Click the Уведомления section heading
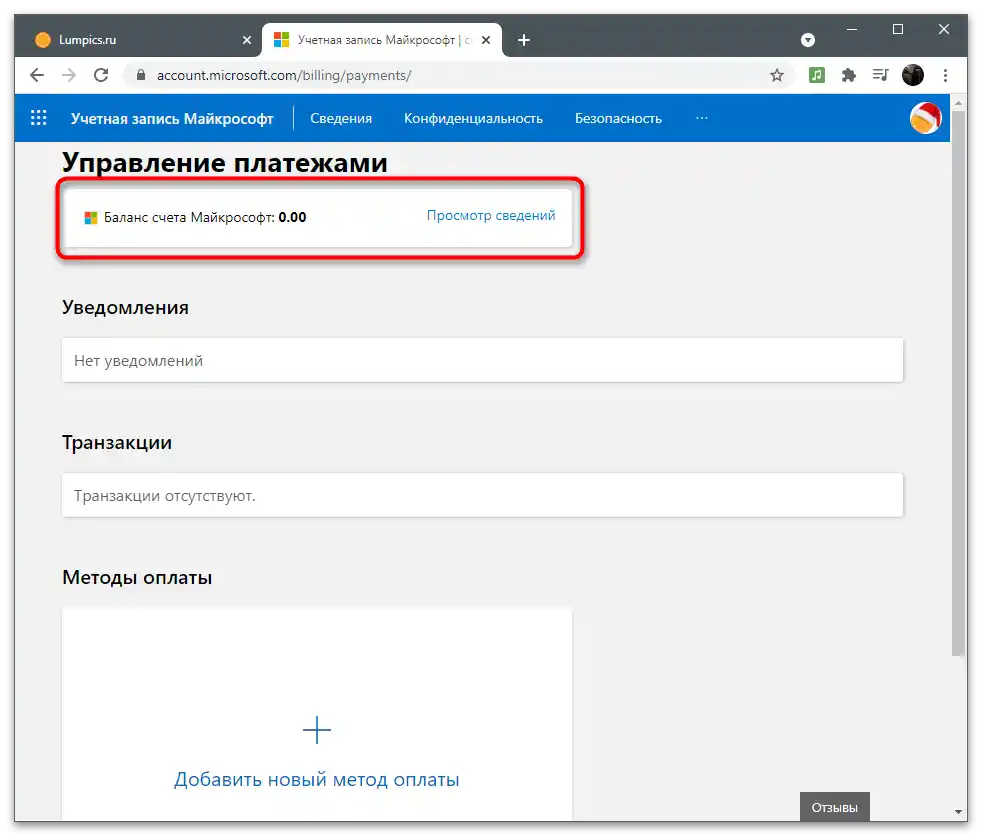The height and width of the screenshot is (836, 982). pos(125,307)
